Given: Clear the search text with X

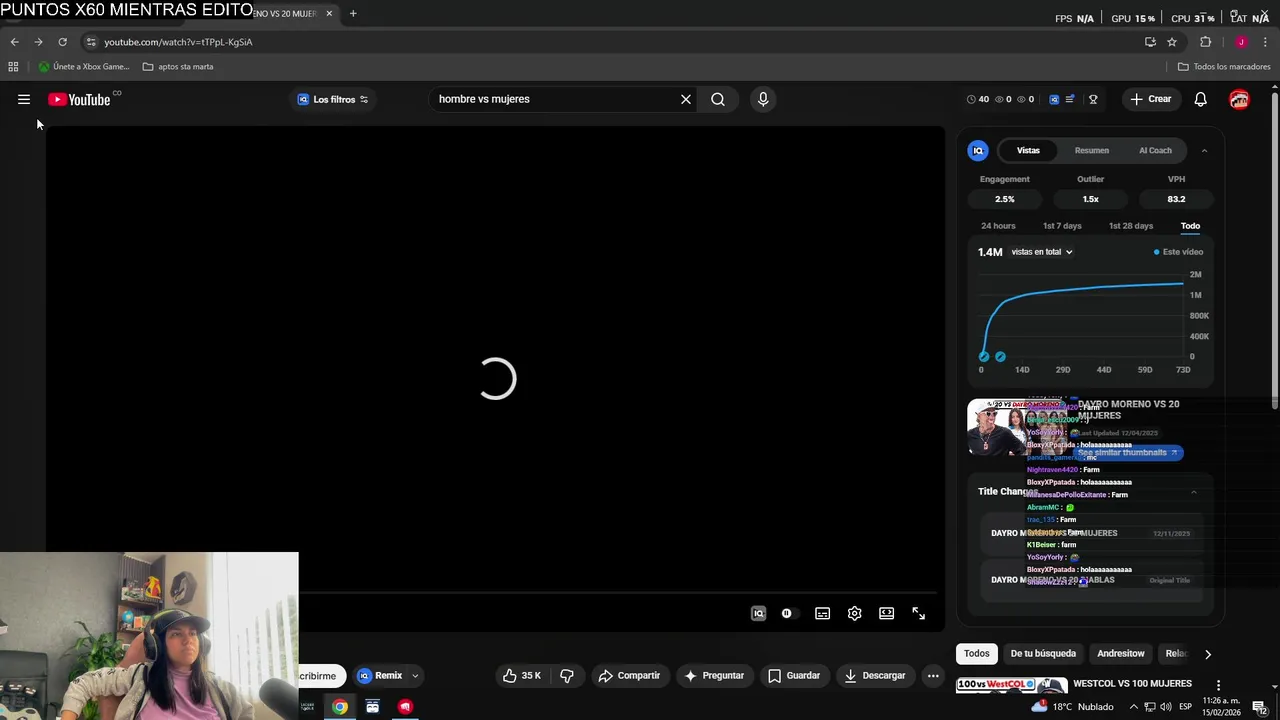Looking at the screenshot, I should [x=686, y=99].
